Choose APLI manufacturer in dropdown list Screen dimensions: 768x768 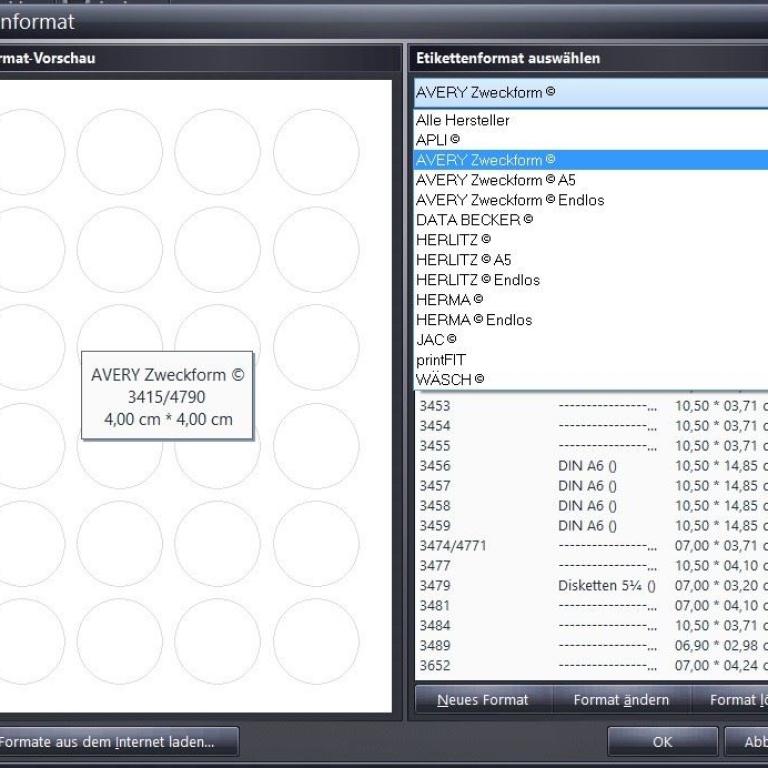[x=431, y=140]
